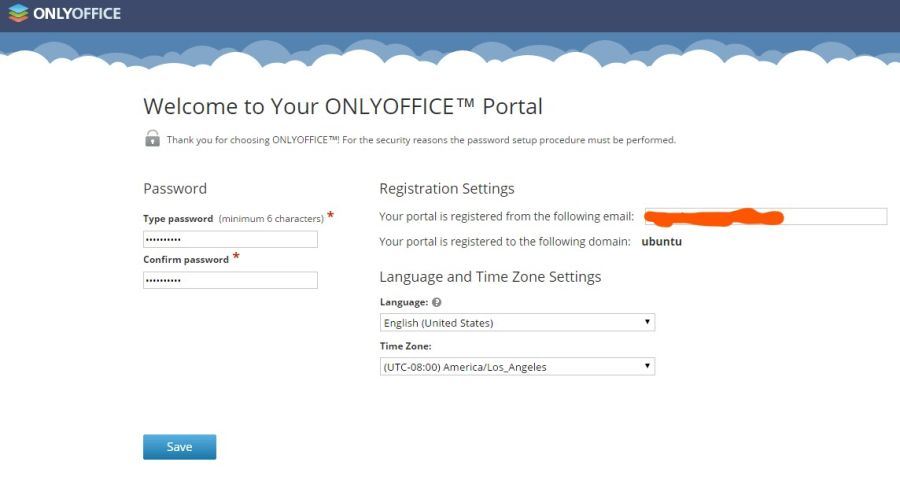Click the domain name "ubuntu"

pyautogui.click(x=662, y=242)
